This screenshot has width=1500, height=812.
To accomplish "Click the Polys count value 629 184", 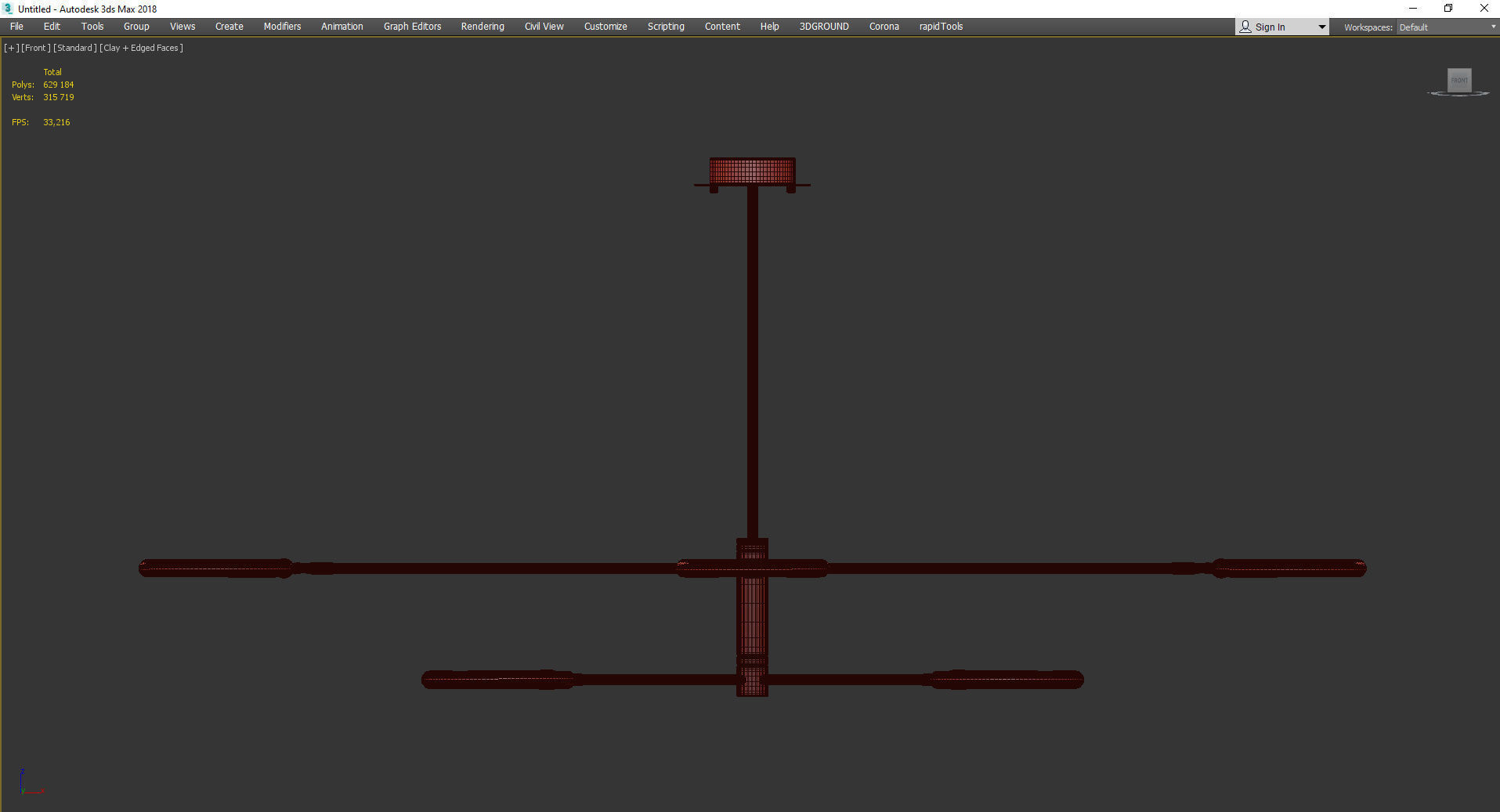I will (x=59, y=85).
